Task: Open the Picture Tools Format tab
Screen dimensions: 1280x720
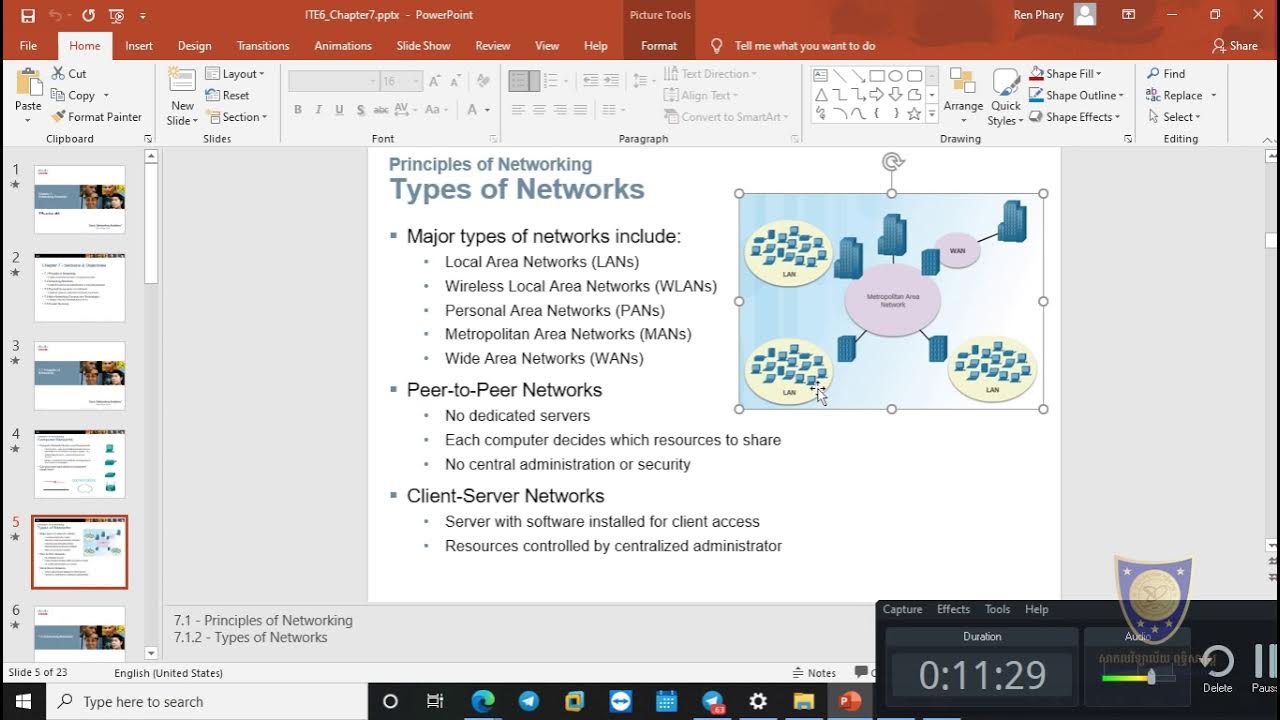Action: click(659, 46)
